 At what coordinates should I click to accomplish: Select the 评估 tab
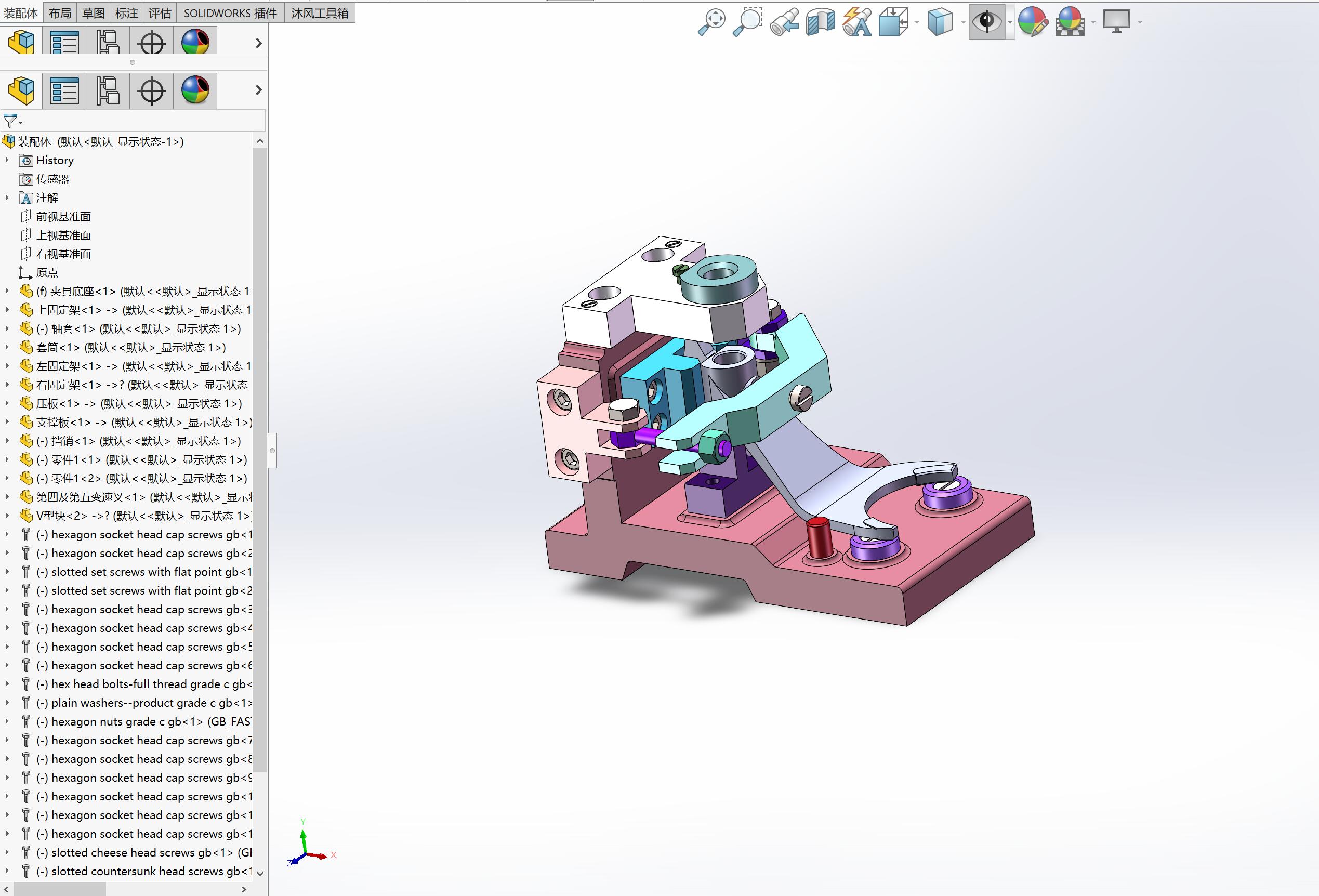pos(160,13)
